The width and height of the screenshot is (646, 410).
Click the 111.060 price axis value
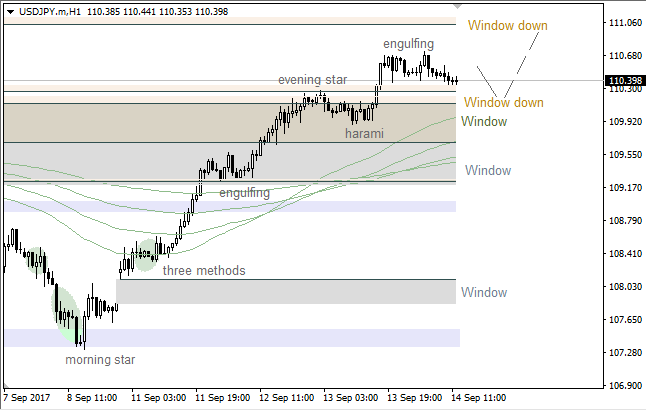624,23
